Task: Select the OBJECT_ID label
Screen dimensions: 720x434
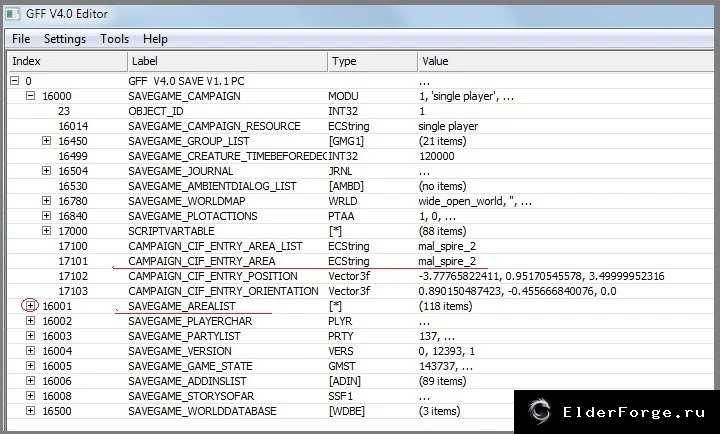Action: point(156,111)
